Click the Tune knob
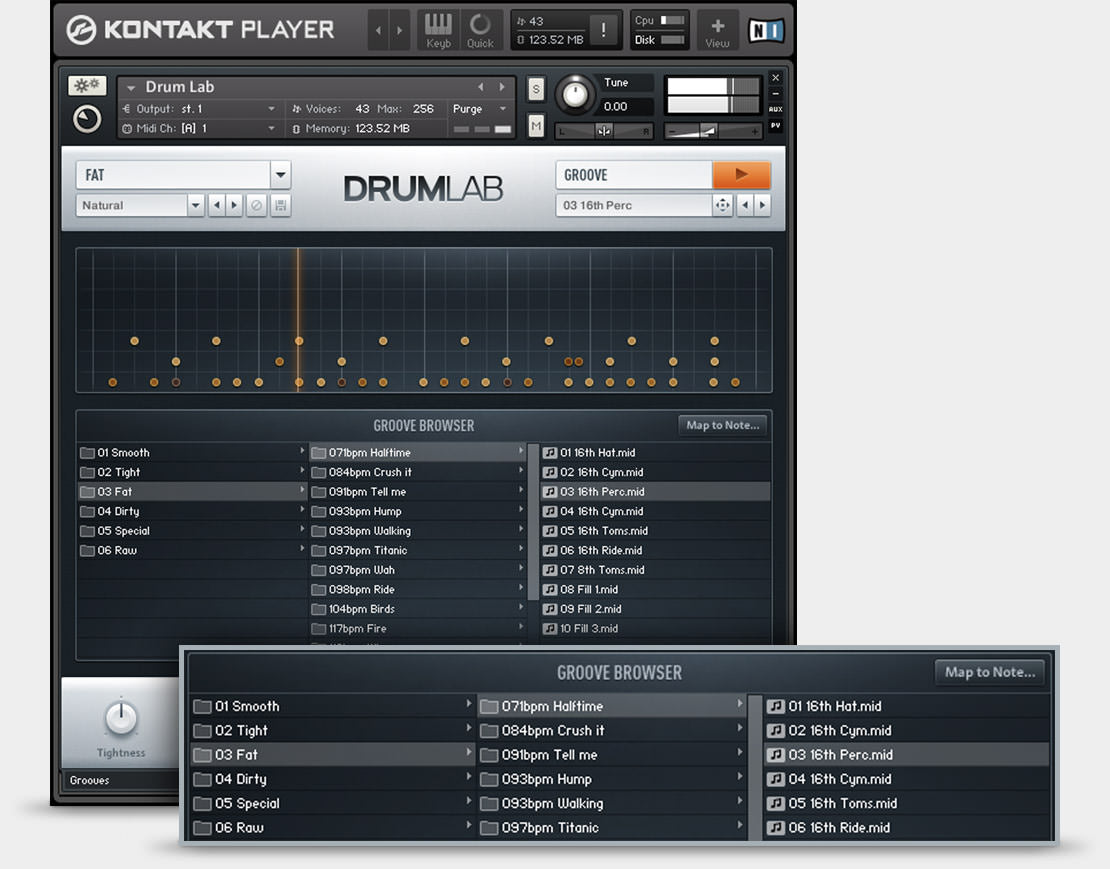Screen dimensions: 1110x869 point(575,94)
